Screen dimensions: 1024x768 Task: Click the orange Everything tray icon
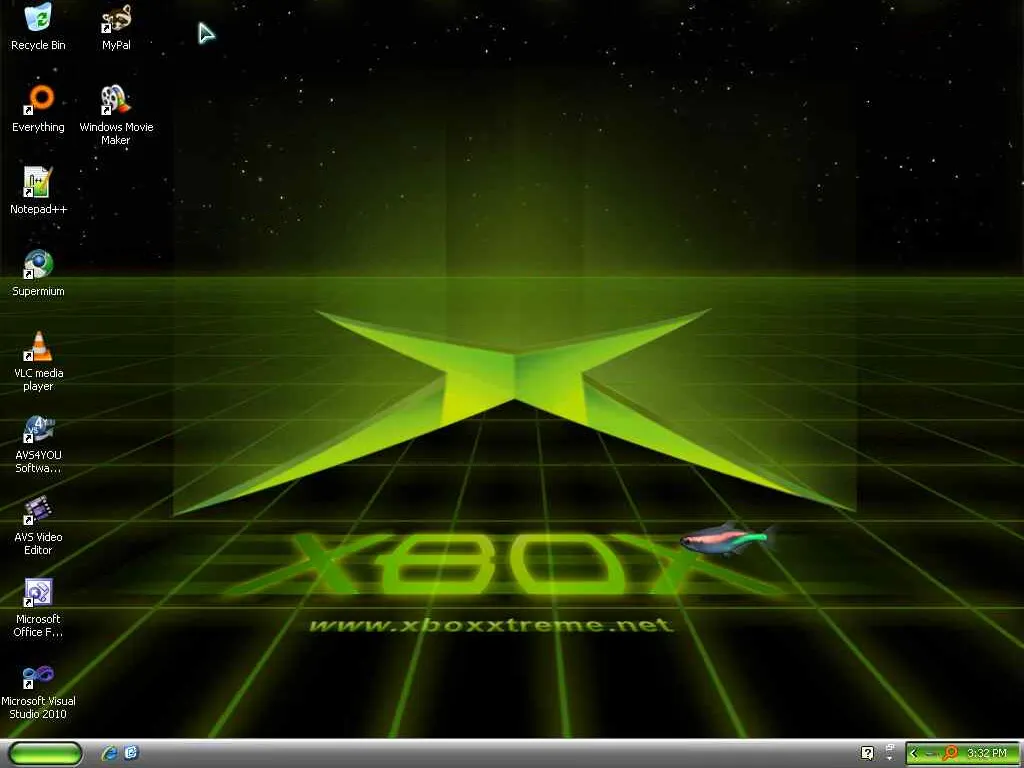pos(950,753)
